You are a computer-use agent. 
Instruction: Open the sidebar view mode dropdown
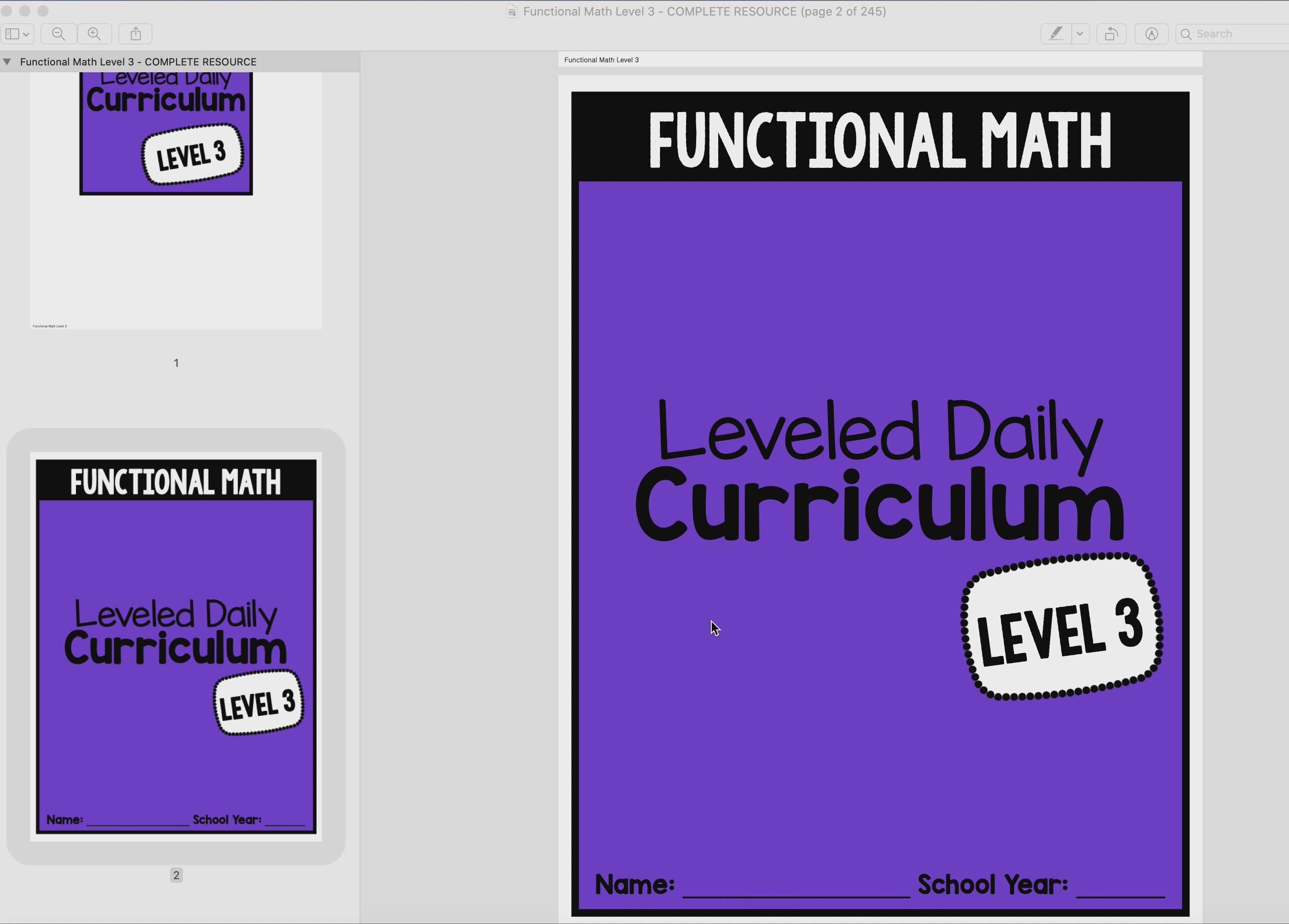pos(26,33)
